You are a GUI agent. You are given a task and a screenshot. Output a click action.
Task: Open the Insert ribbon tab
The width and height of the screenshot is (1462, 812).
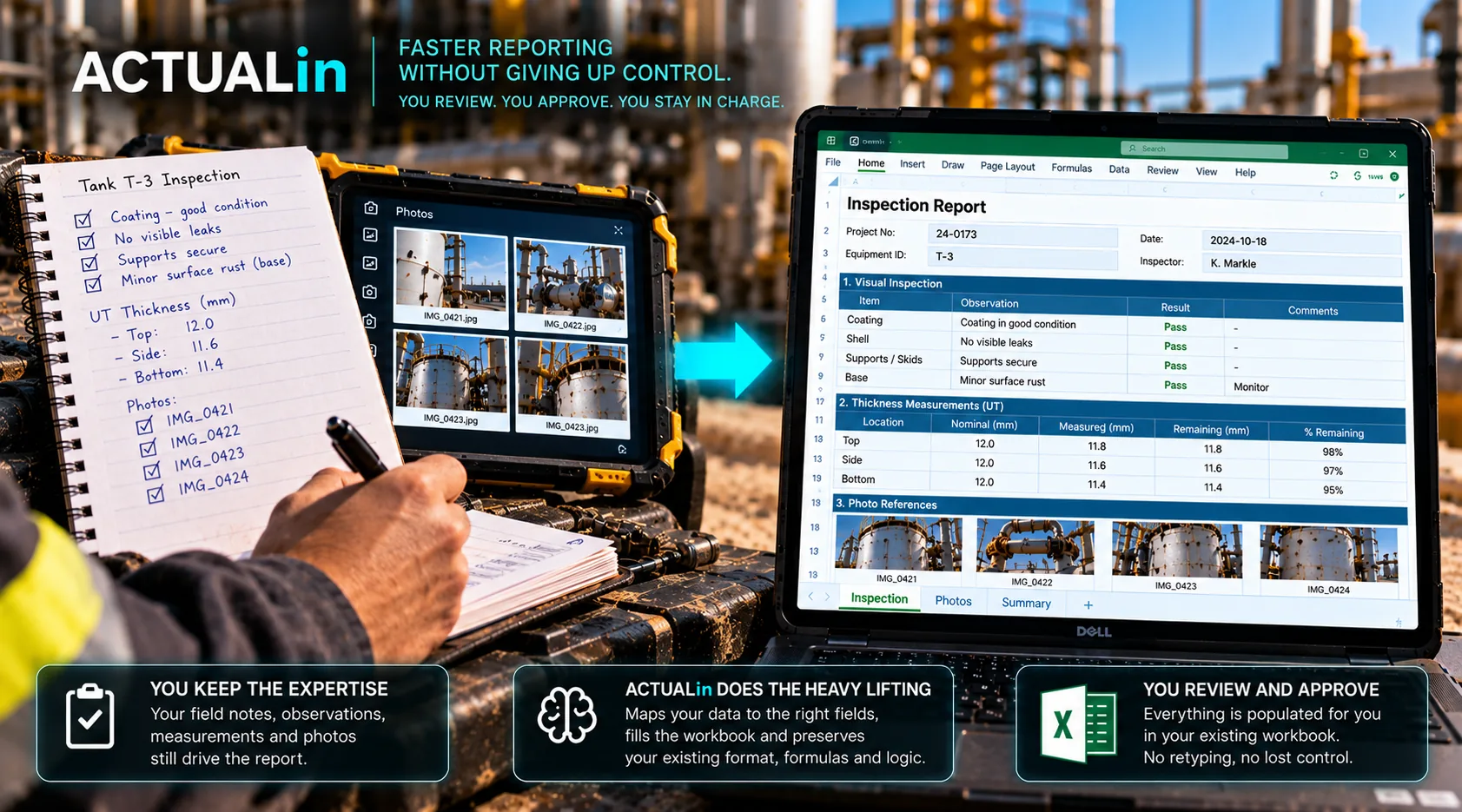pyautogui.click(x=912, y=164)
